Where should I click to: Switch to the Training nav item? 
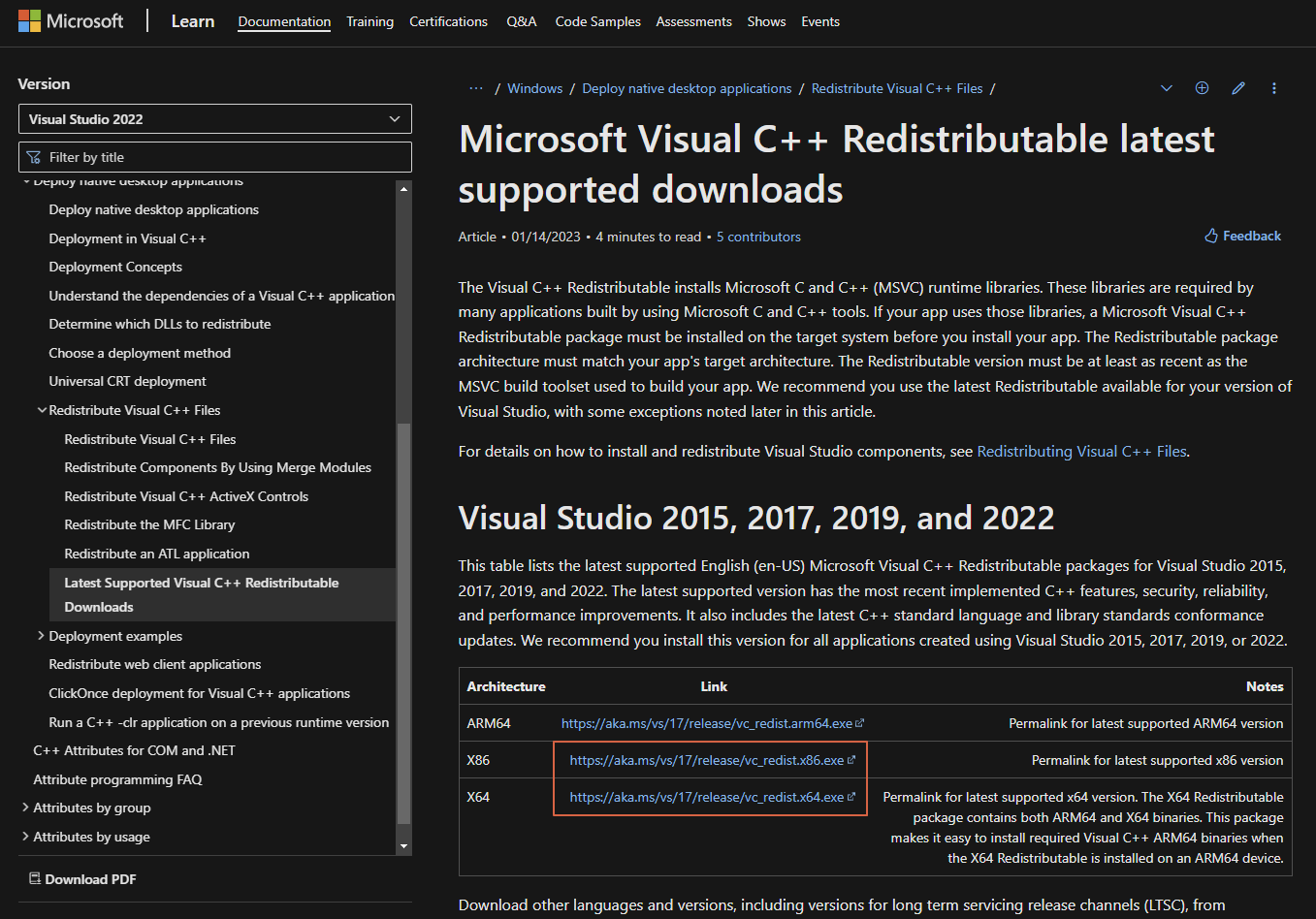pyautogui.click(x=369, y=21)
